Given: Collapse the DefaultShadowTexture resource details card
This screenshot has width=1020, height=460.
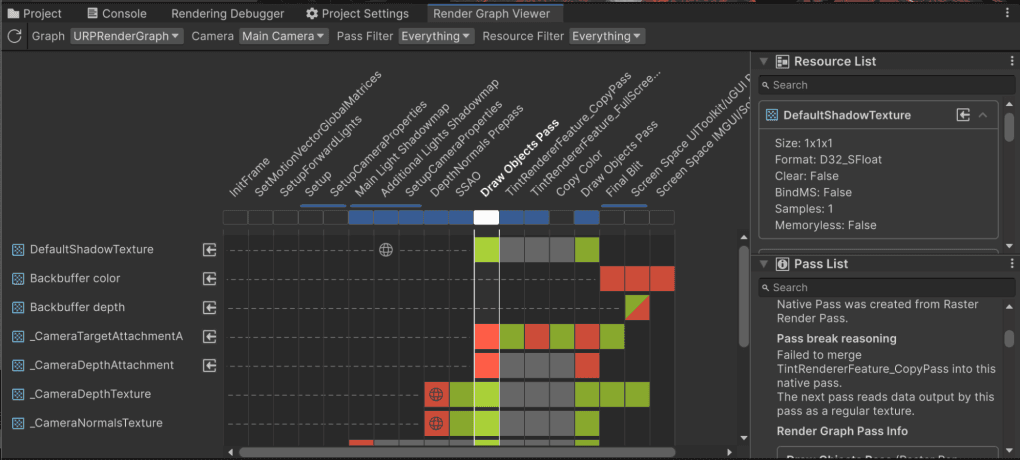Looking at the screenshot, I should (x=983, y=115).
